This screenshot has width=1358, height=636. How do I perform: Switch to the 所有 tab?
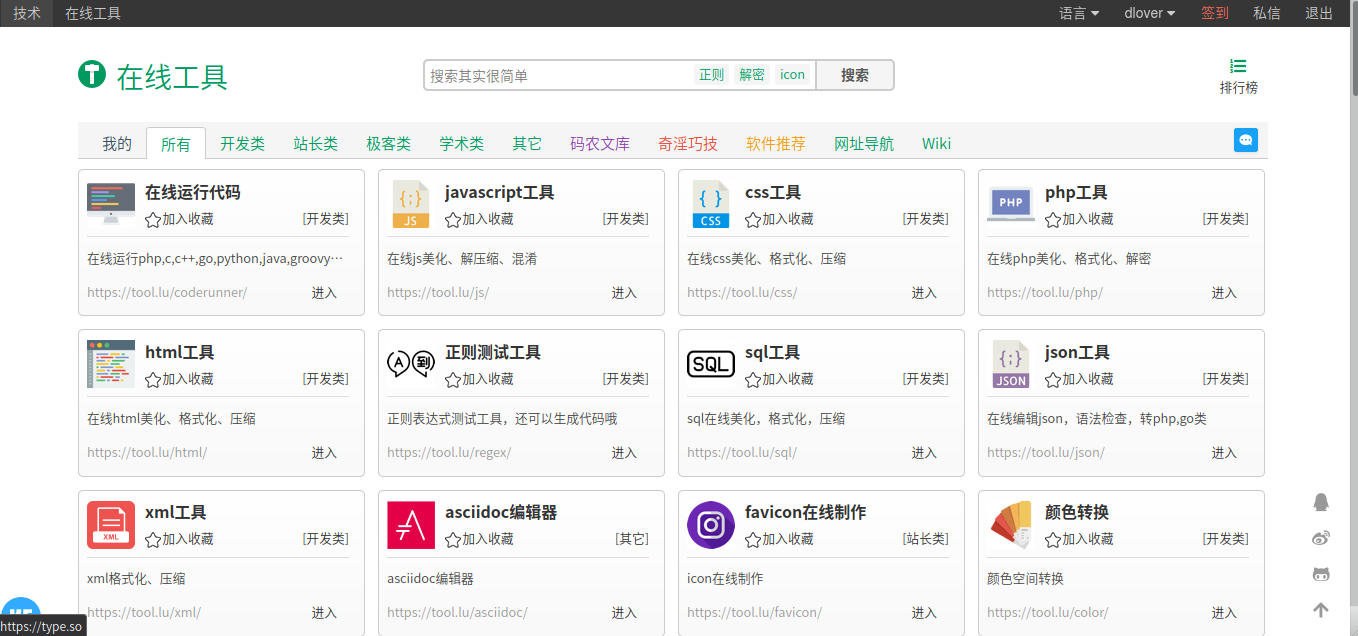pyautogui.click(x=176, y=144)
